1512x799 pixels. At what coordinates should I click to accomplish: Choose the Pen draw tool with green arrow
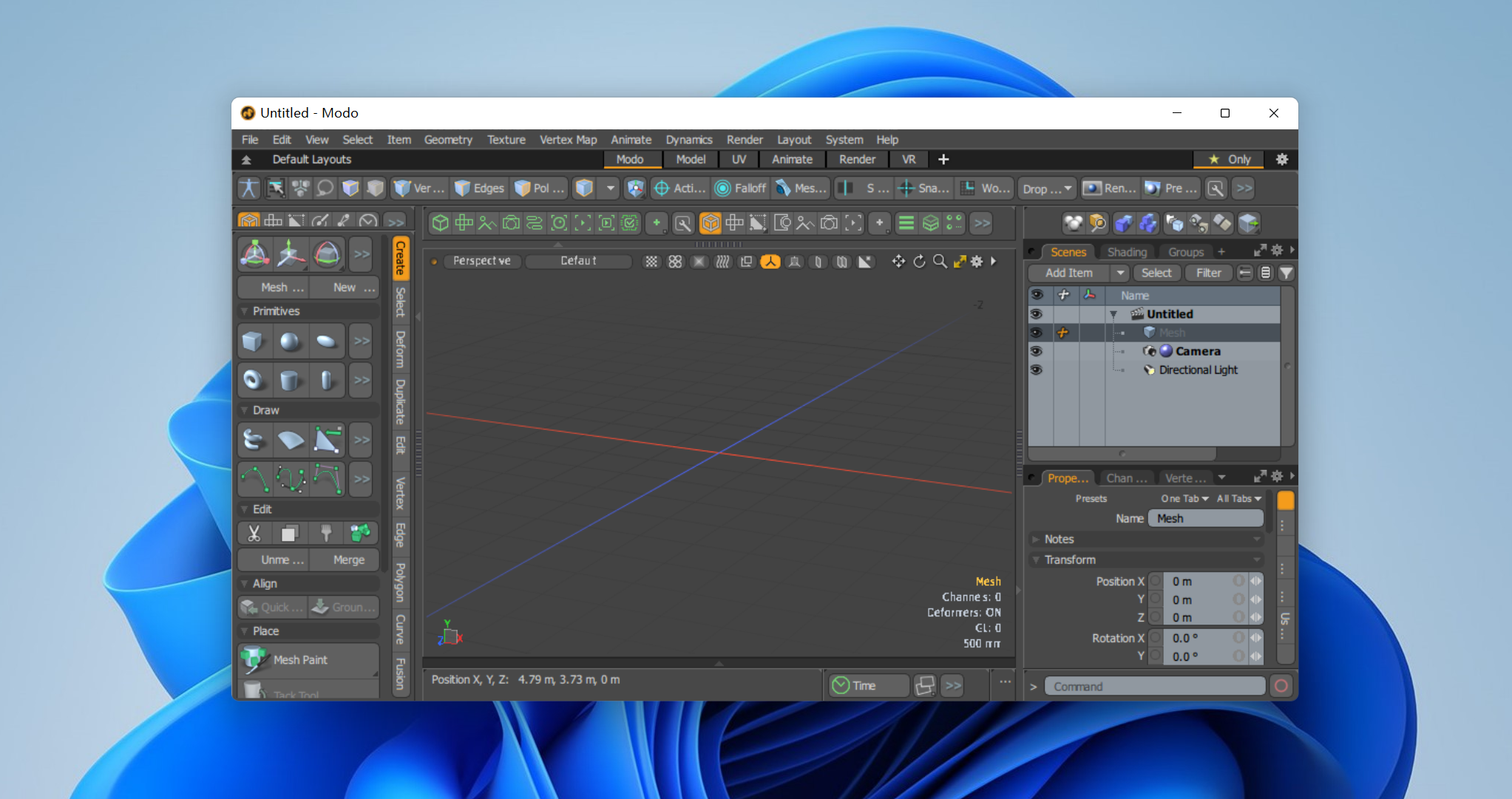[x=326, y=440]
